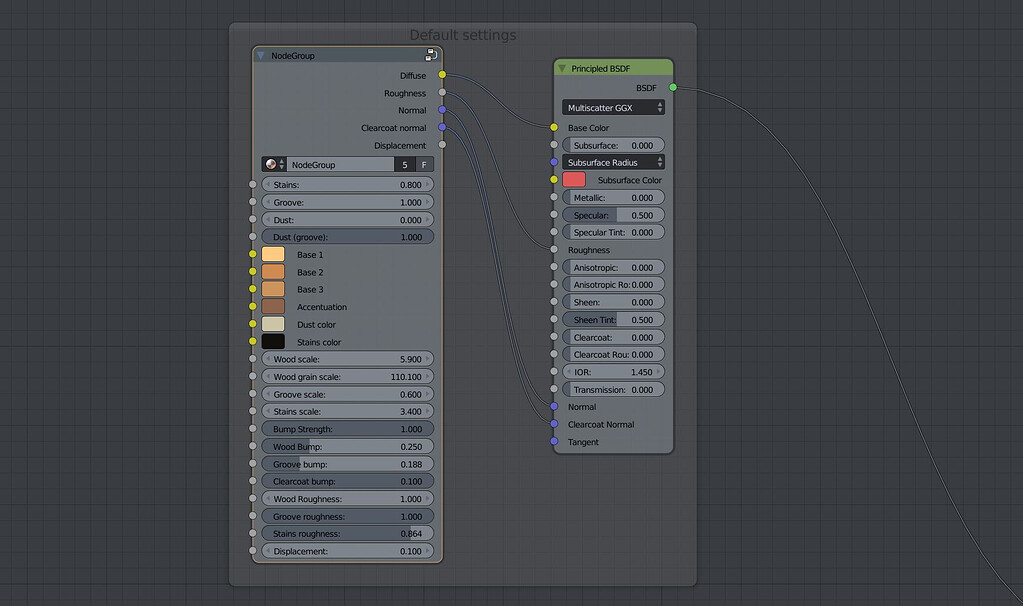Click the NodeGroup Normal output socket
Image resolution: width=1023 pixels, height=606 pixels.
[442, 110]
